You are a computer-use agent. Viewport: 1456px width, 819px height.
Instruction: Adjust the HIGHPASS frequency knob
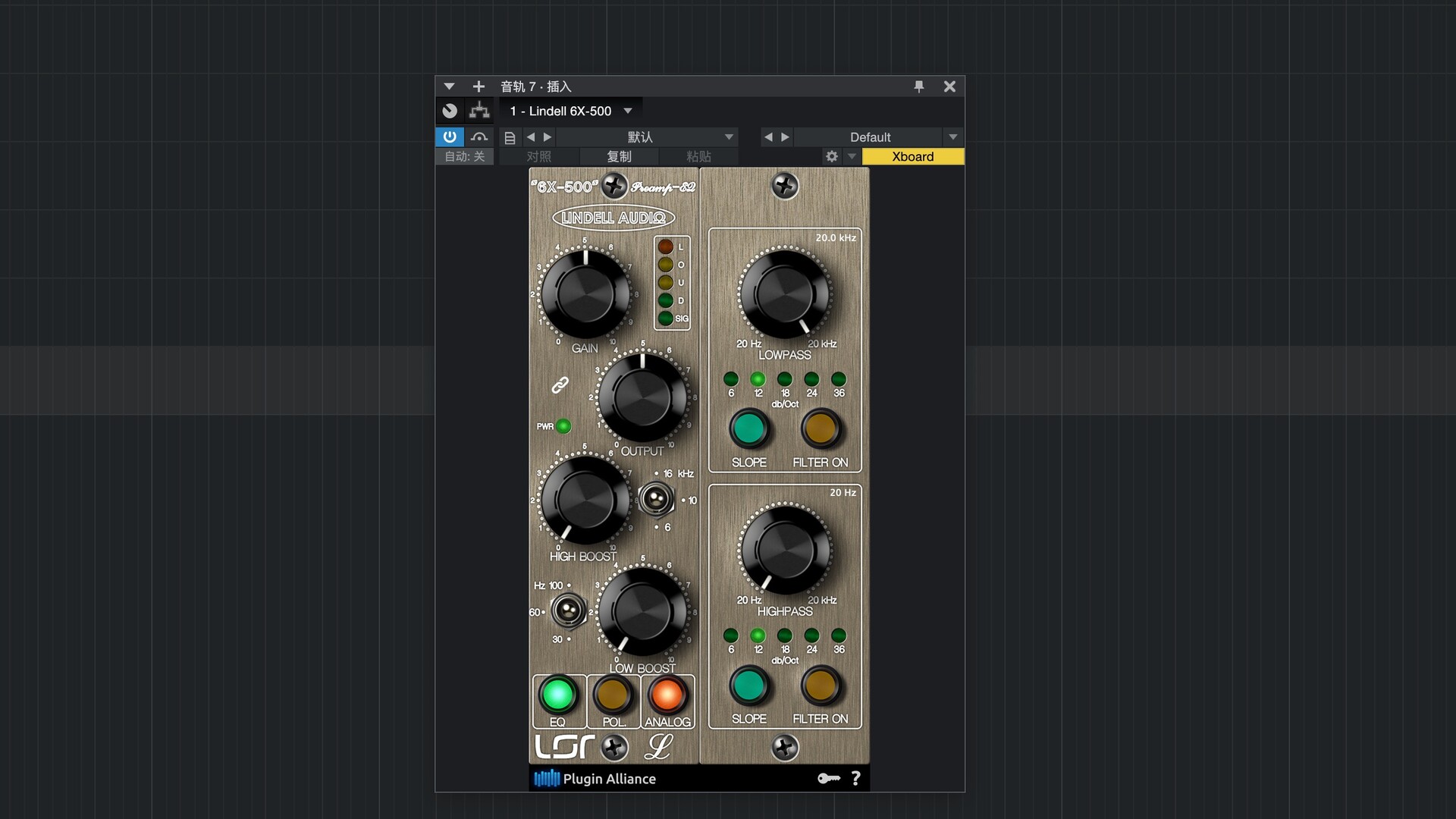(785, 549)
